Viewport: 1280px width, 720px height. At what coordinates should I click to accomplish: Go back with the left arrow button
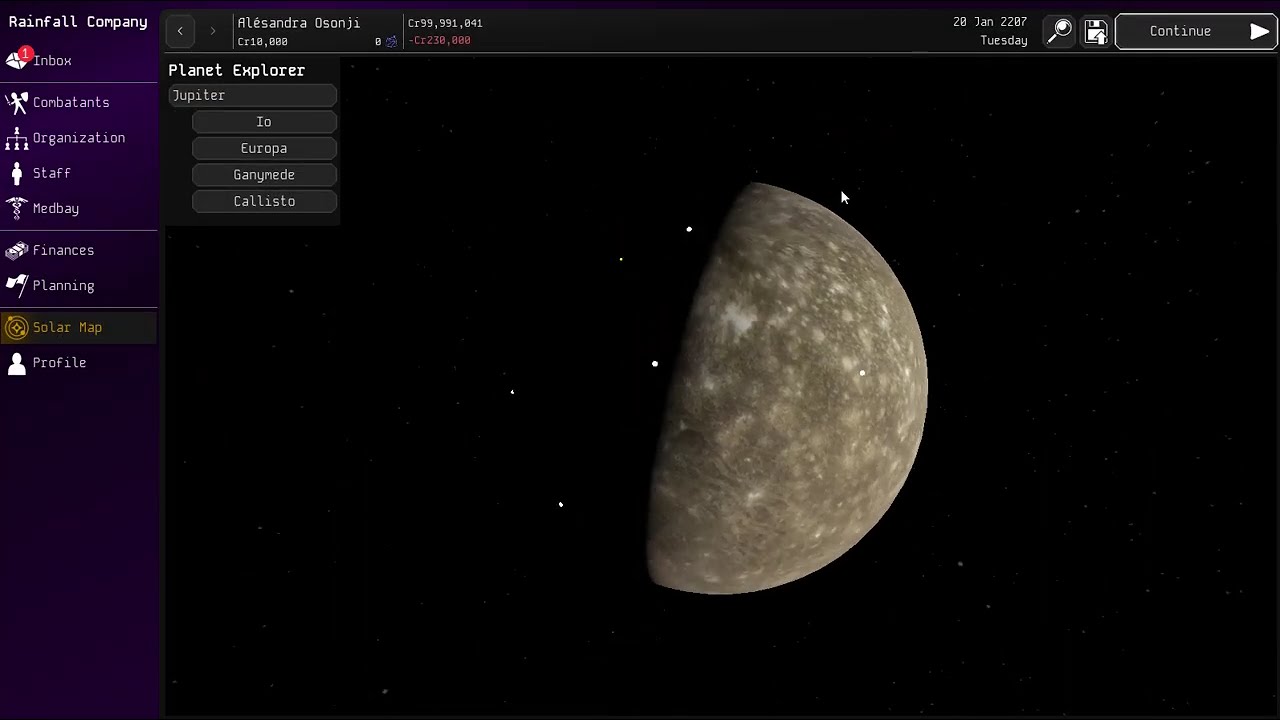[180, 31]
